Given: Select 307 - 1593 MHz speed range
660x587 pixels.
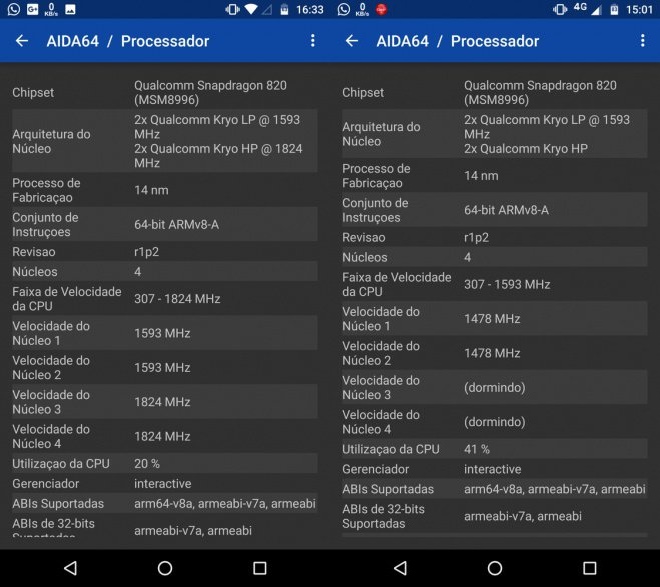Looking at the screenshot, I should point(507,284).
